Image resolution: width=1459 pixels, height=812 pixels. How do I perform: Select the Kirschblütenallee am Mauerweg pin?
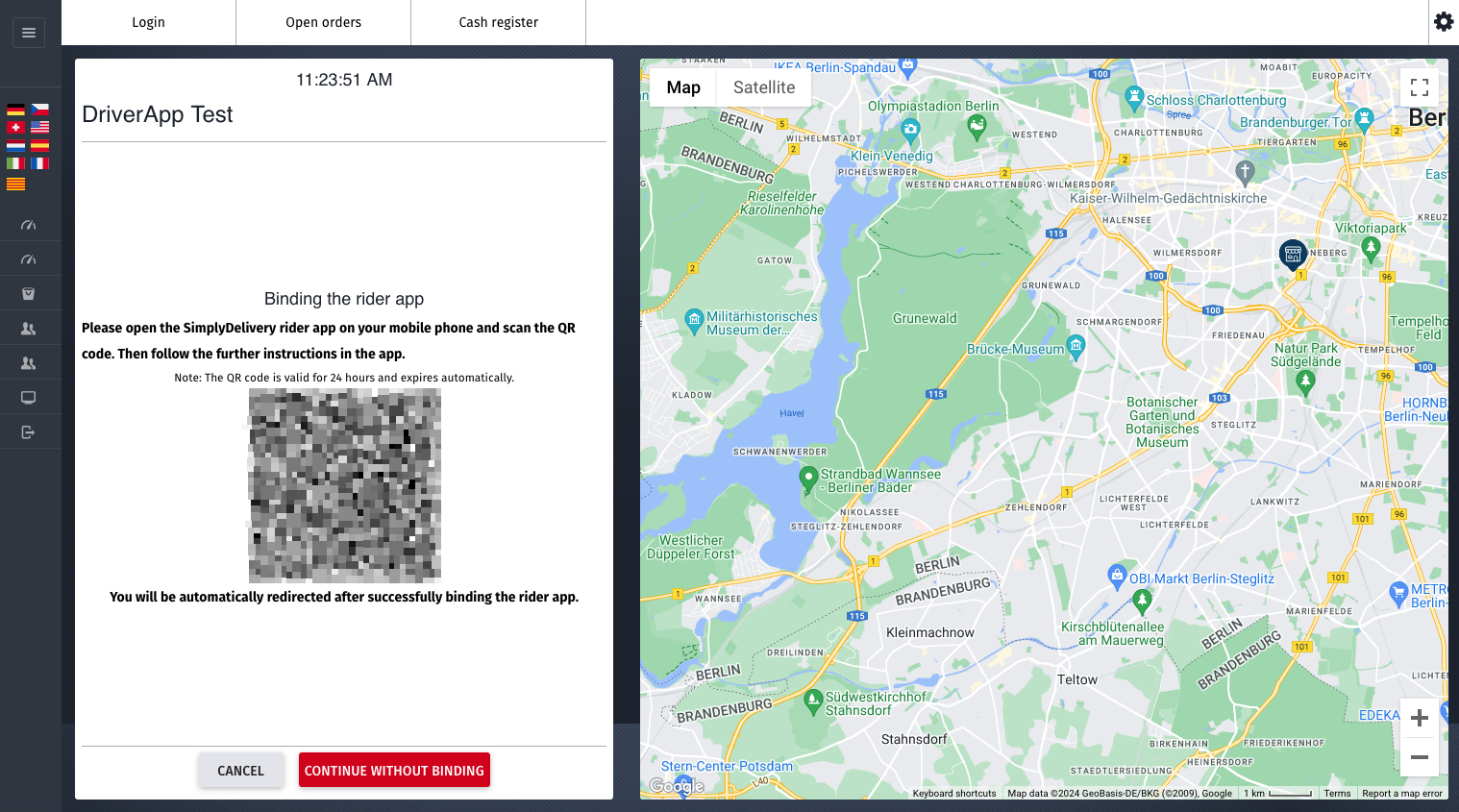point(1142,602)
